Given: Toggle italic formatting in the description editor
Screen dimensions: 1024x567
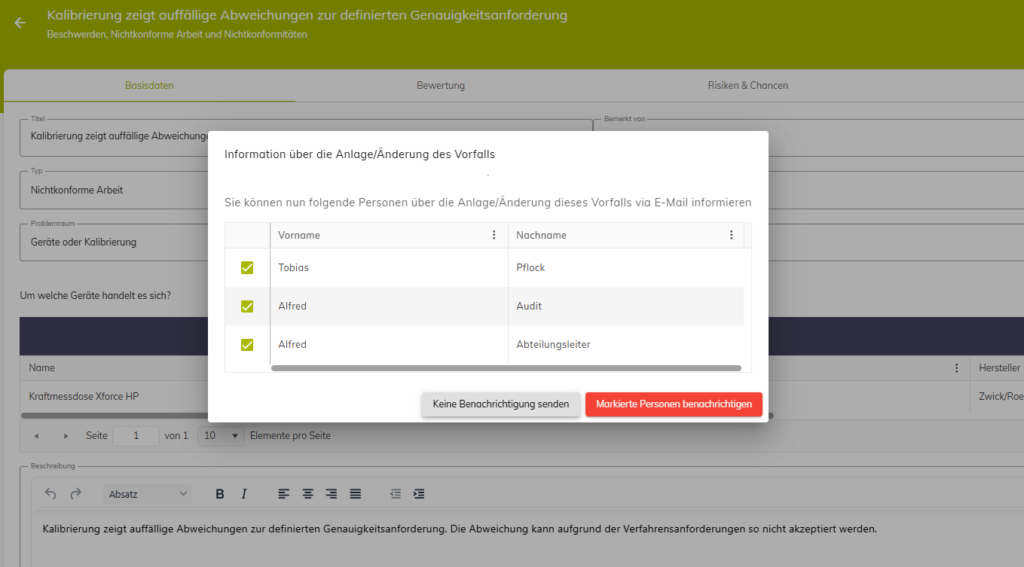Looking at the screenshot, I should pyautogui.click(x=243, y=494).
